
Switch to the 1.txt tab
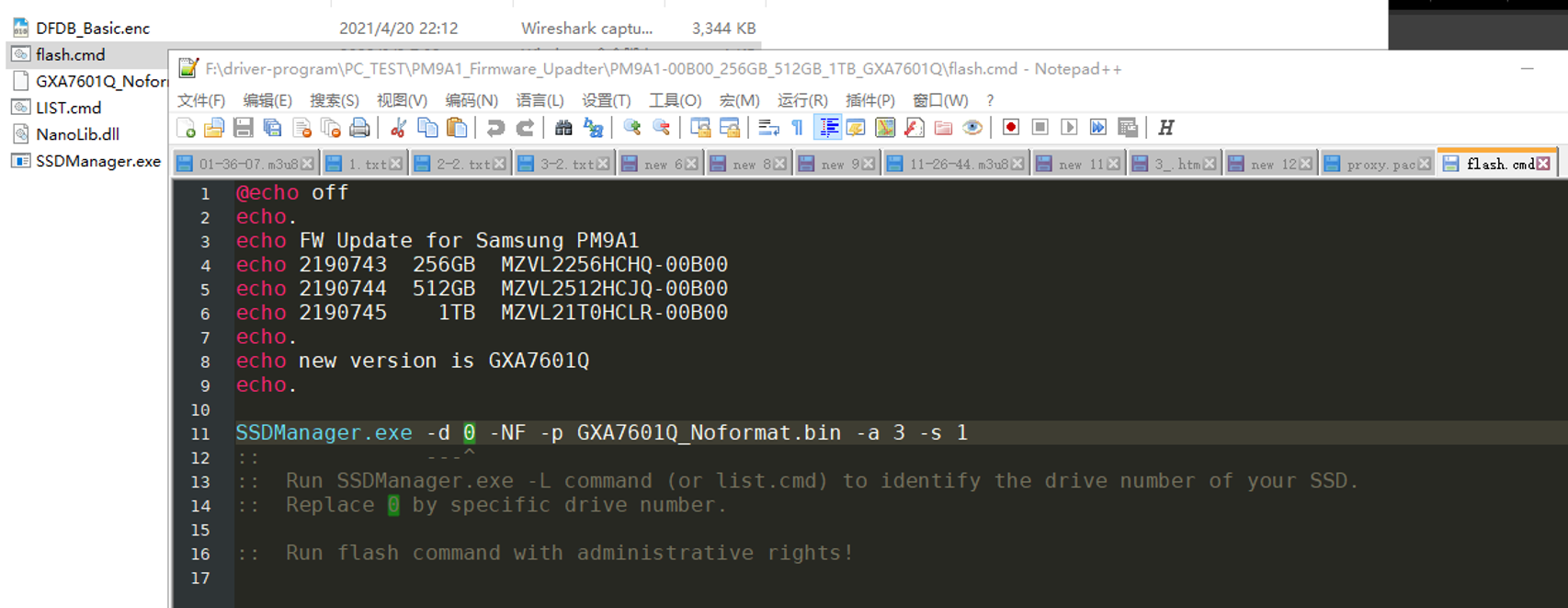(364, 164)
